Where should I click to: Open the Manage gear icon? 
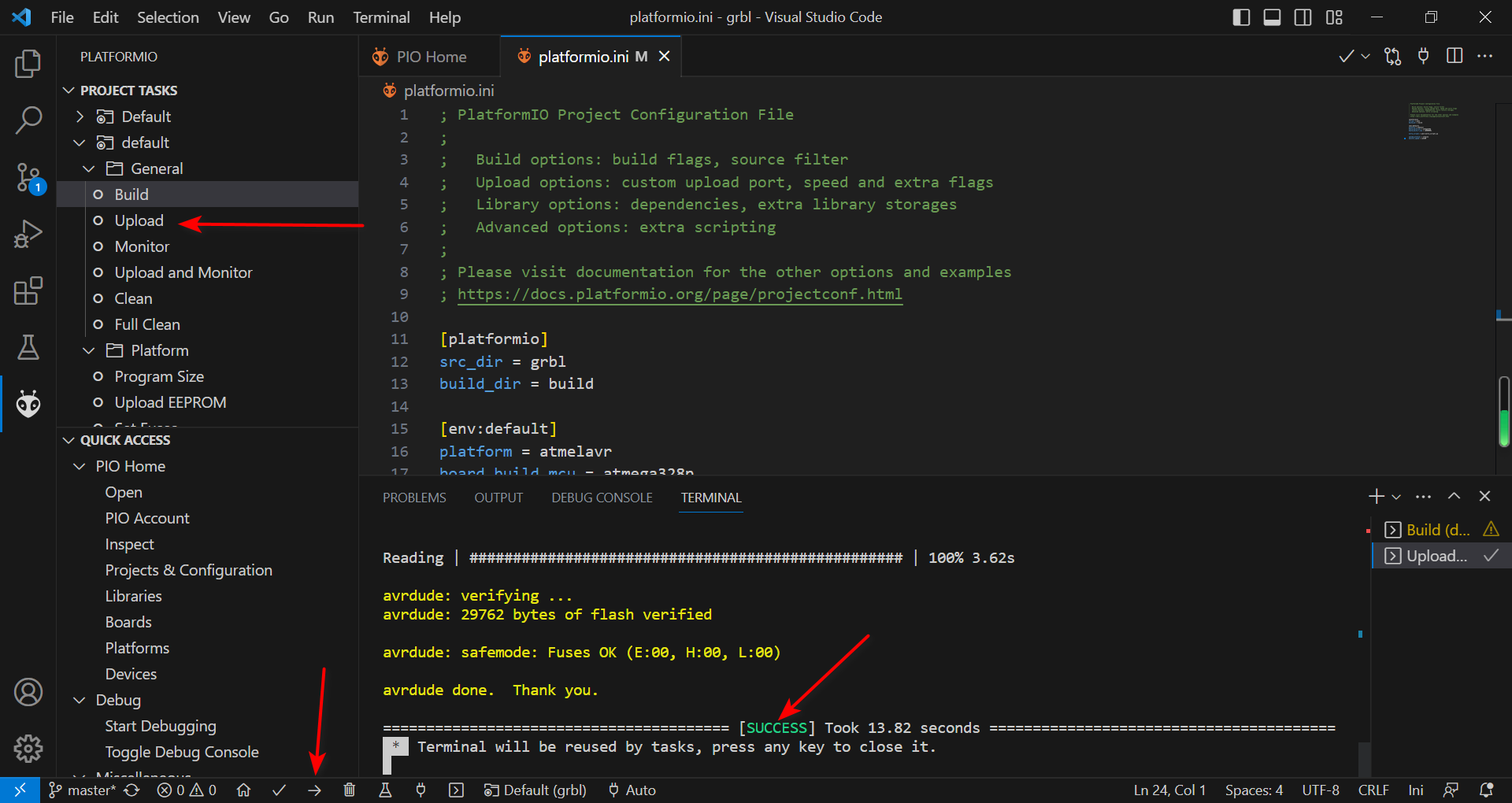(28, 749)
